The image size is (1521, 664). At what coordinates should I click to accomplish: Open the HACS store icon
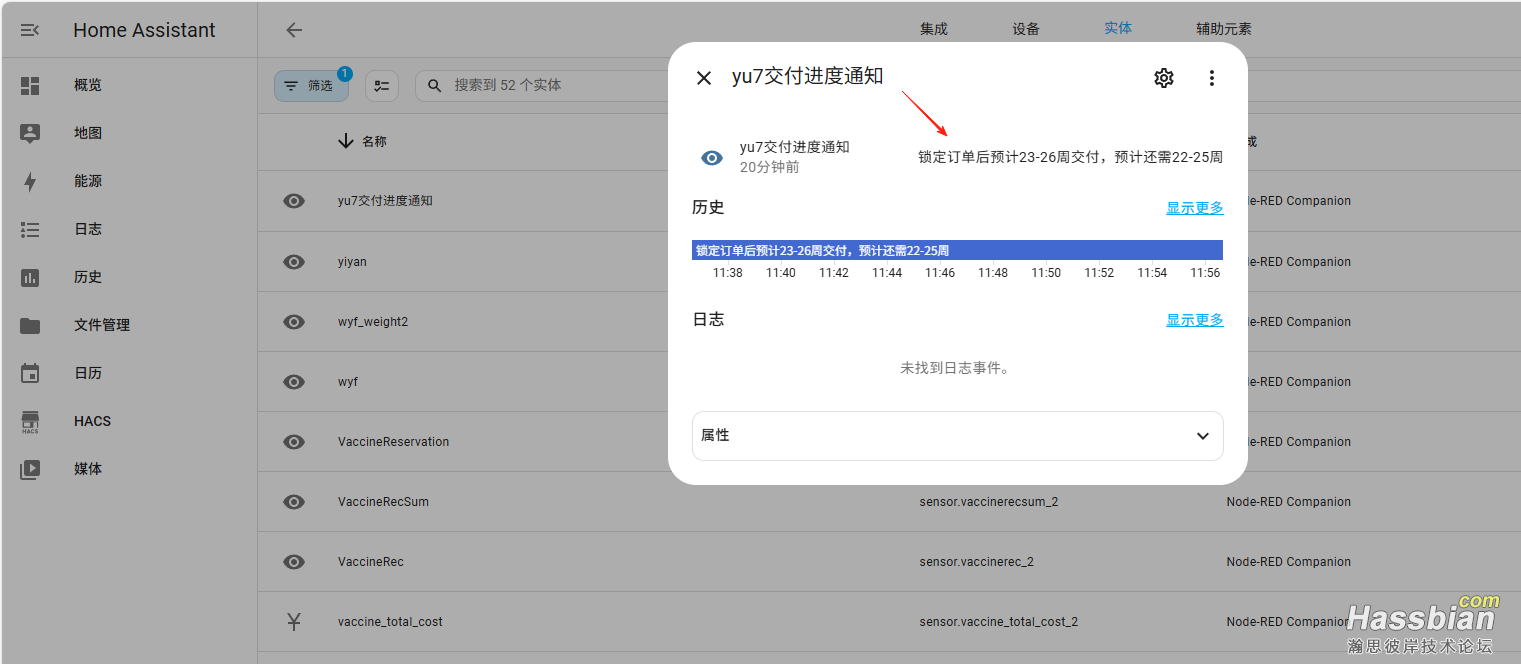pyautogui.click(x=30, y=421)
